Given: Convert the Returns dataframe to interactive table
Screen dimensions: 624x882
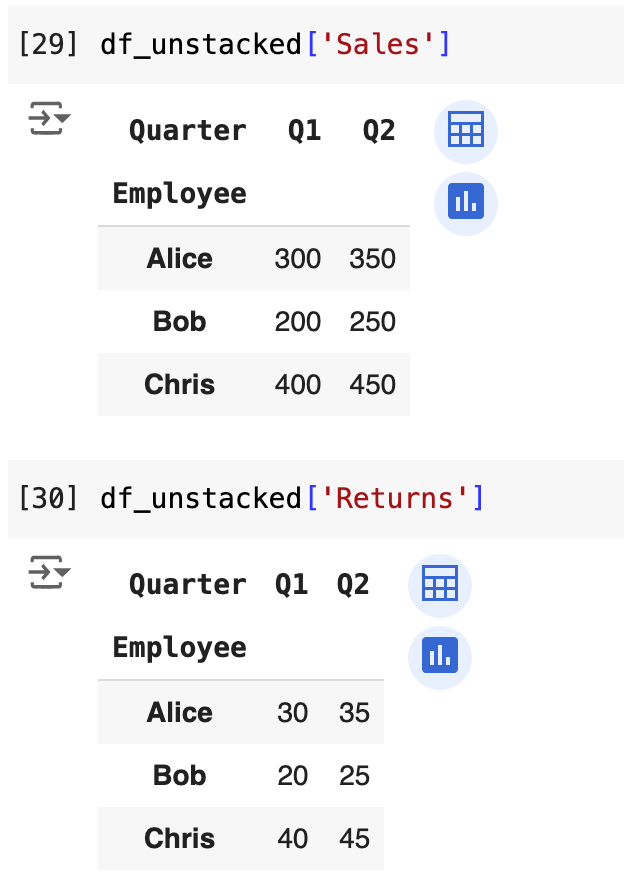Looking at the screenshot, I should point(439,585).
